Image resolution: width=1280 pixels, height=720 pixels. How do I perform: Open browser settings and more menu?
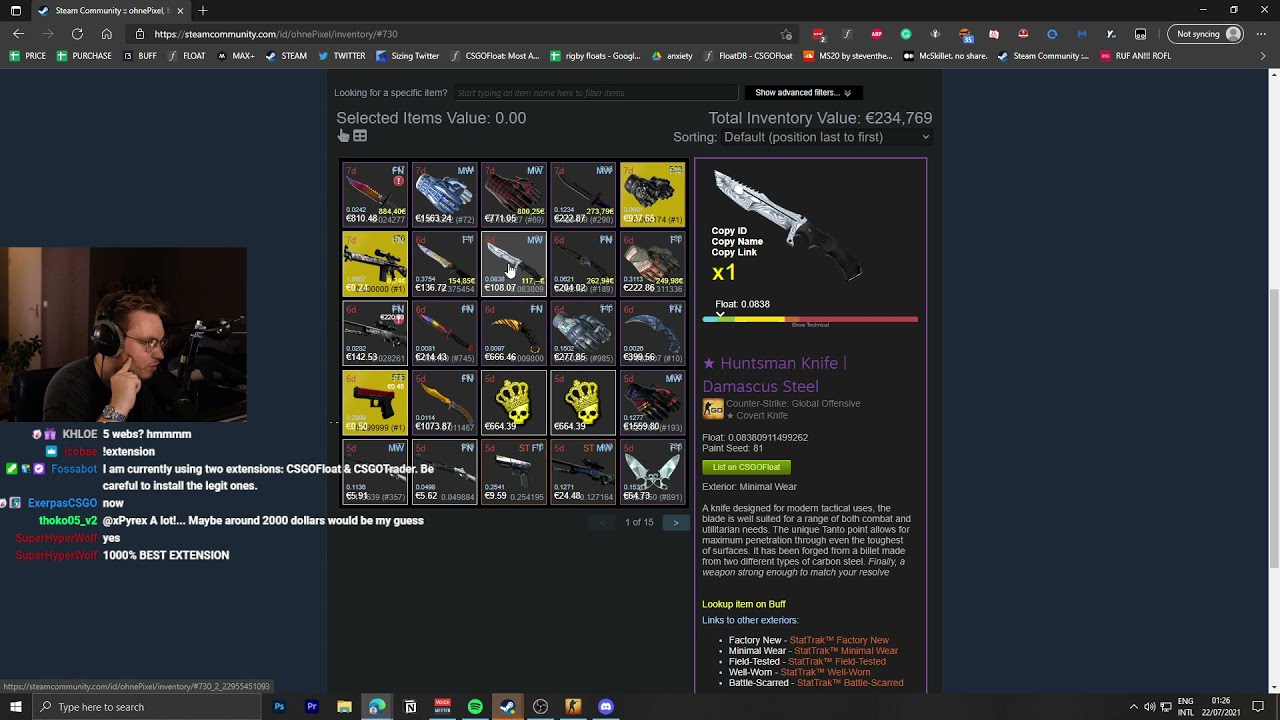click(x=1262, y=34)
